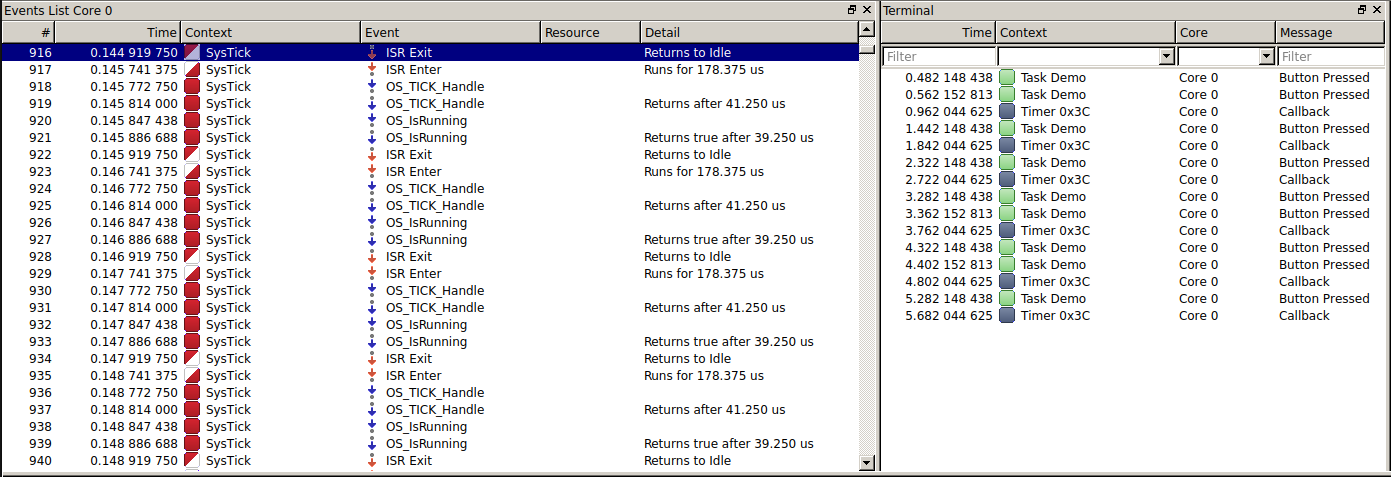
Task: Click the OS_TICK_Handle call icon in row 930
Action: pos(372,291)
